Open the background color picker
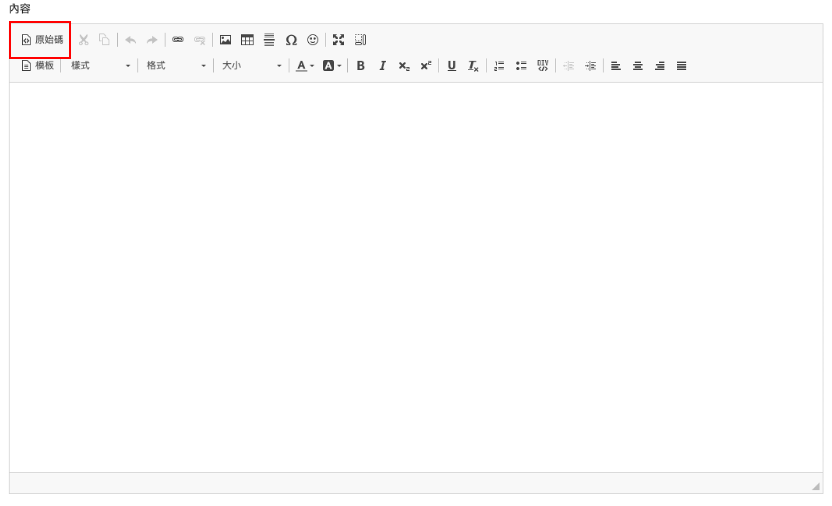Viewport: 832px width, 506px height. pos(332,66)
